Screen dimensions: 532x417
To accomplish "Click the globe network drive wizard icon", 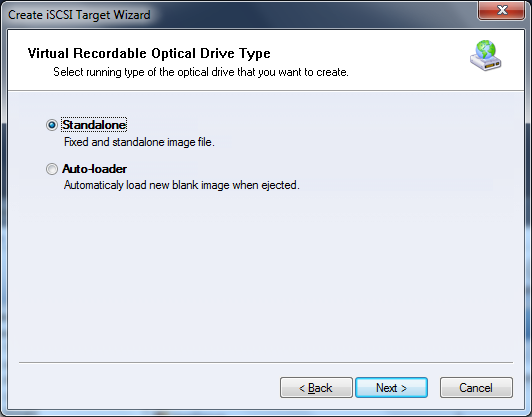I will [x=486, y=55].
